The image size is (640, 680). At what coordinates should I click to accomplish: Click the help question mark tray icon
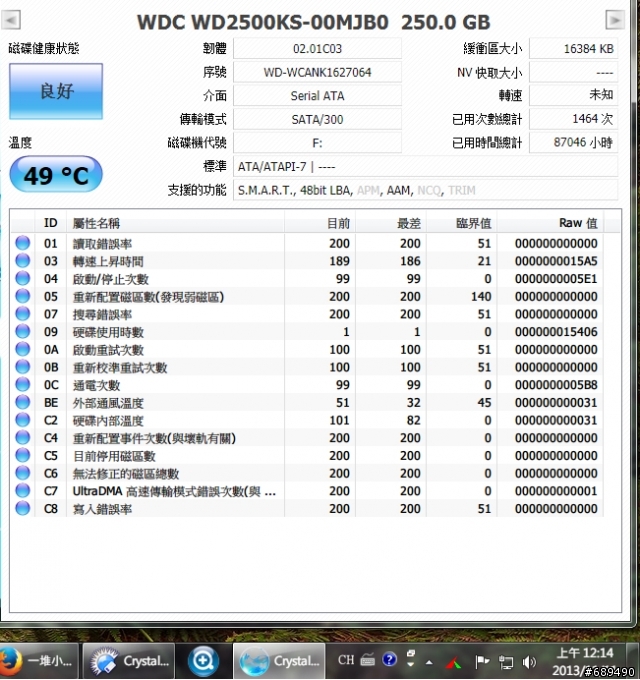(x=389, y=660)
